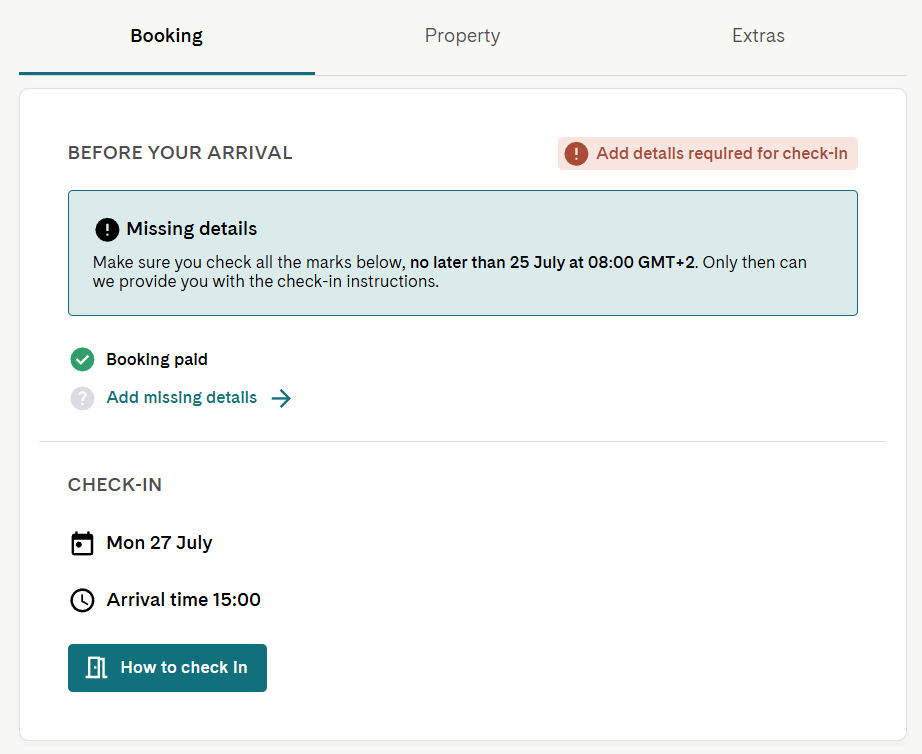
Task: Click the arrow next to Add missing details
Action: (281, 398)
